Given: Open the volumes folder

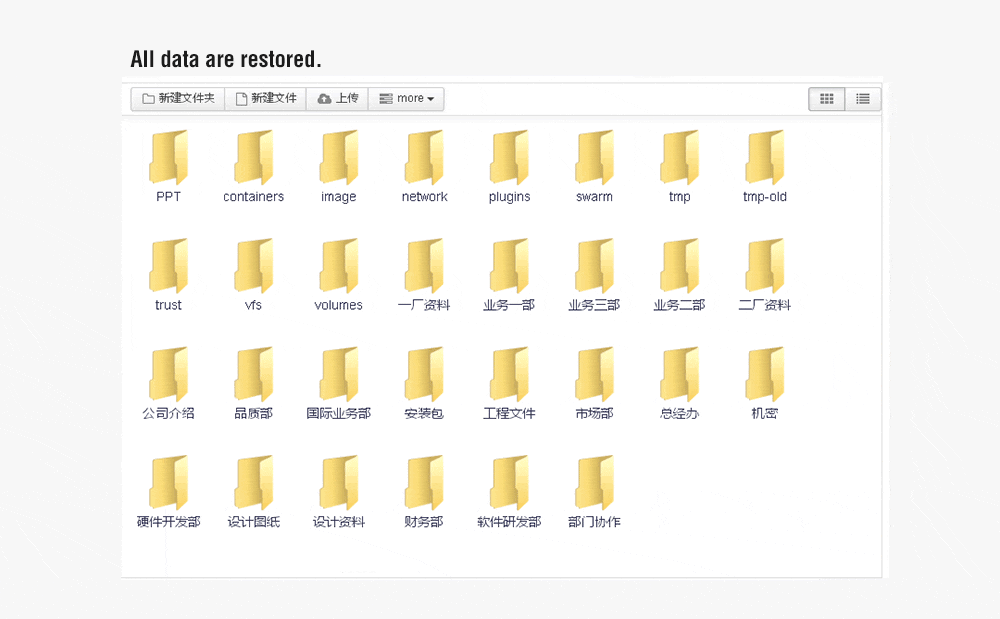Looking at the screenshot, I should pos(338,267).
